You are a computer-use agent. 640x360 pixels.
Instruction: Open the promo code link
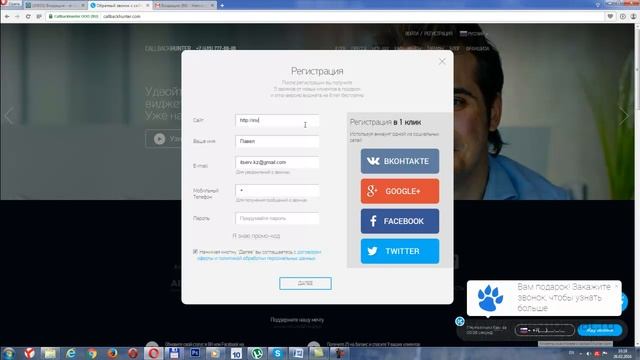[x=256, y=236]
